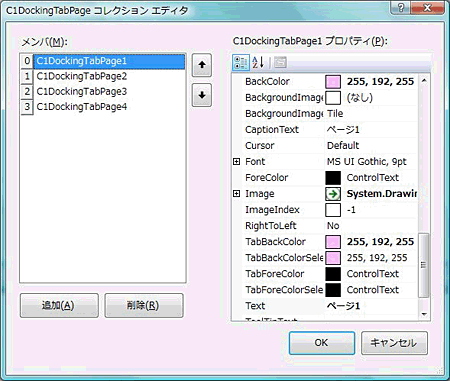Select the TabForeColorSelected ControlText value
Image resolution: width=450 pixels, height=381 pixels.
(373, 290)
